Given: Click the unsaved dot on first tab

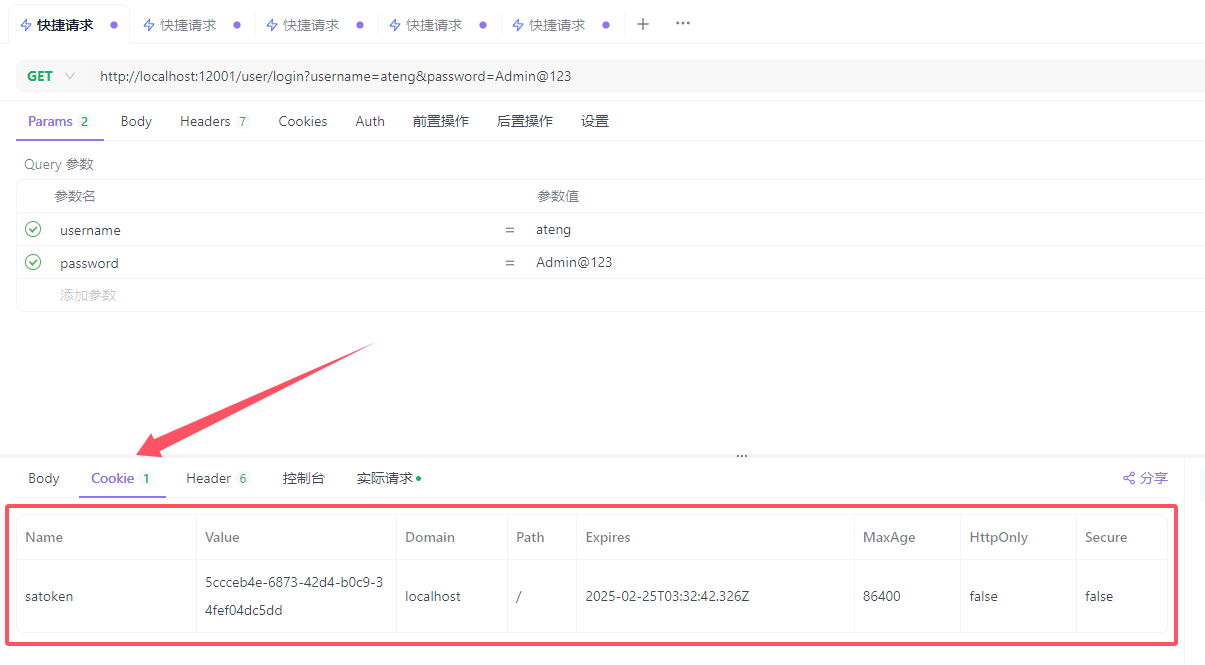Looking at the screenshot, I should pos(114,25).
